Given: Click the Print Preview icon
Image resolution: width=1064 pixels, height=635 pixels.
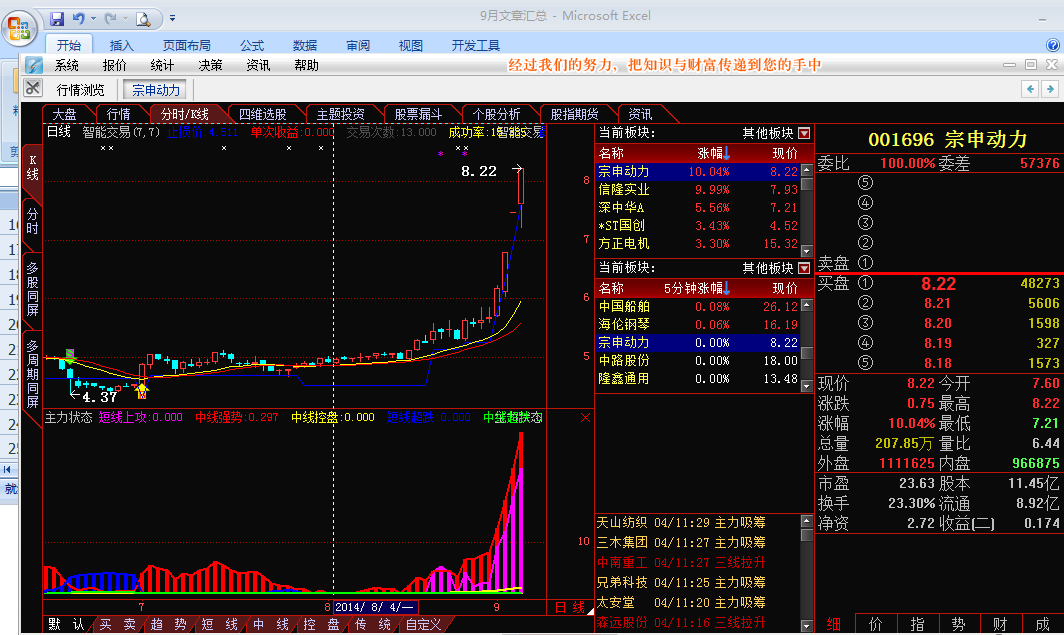Looking at the screenshot, I should (x=141, y=18).
